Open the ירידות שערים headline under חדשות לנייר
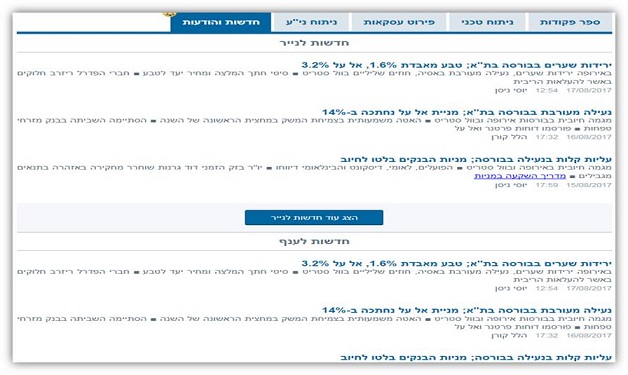 click(x=457, y=65)
